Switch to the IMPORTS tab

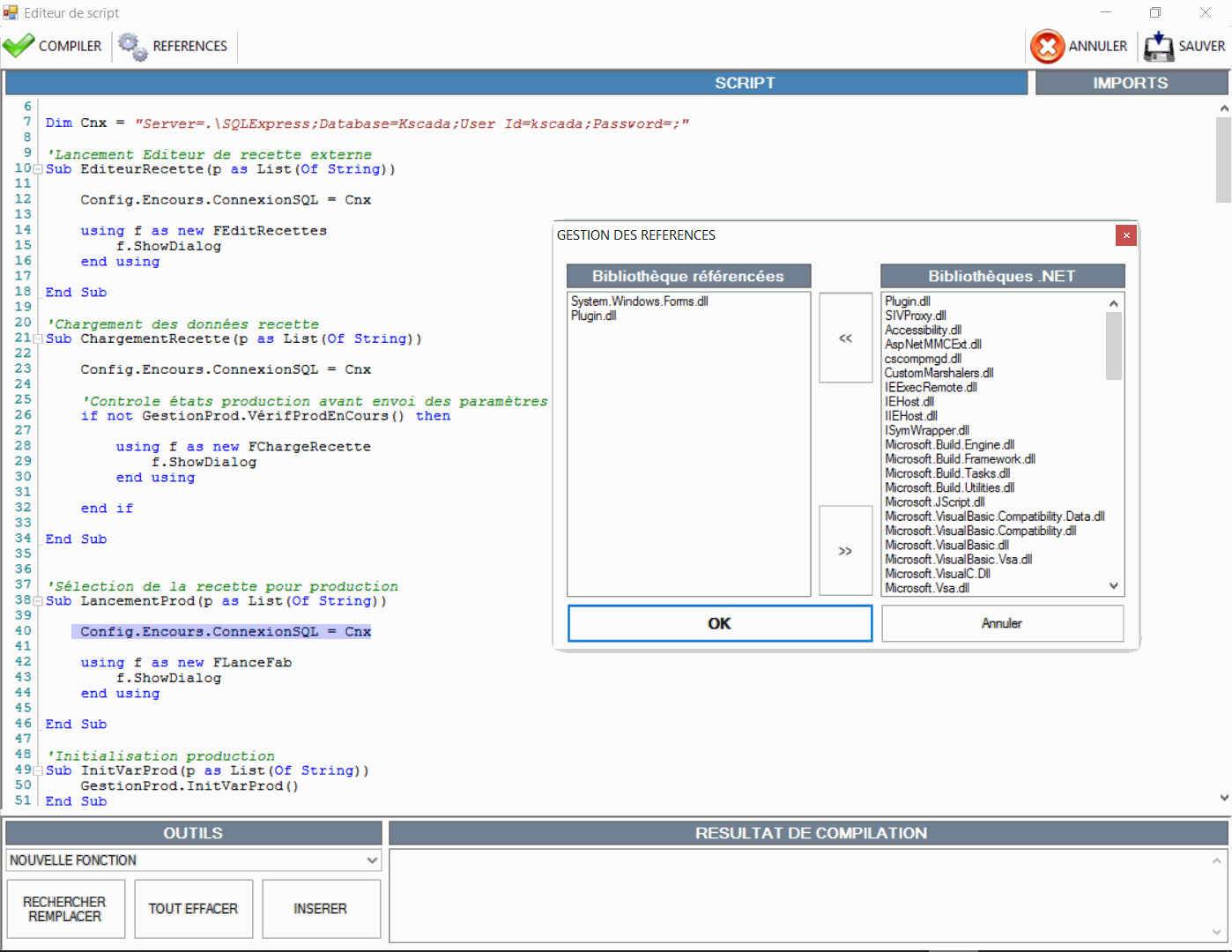coord(1131,83)
